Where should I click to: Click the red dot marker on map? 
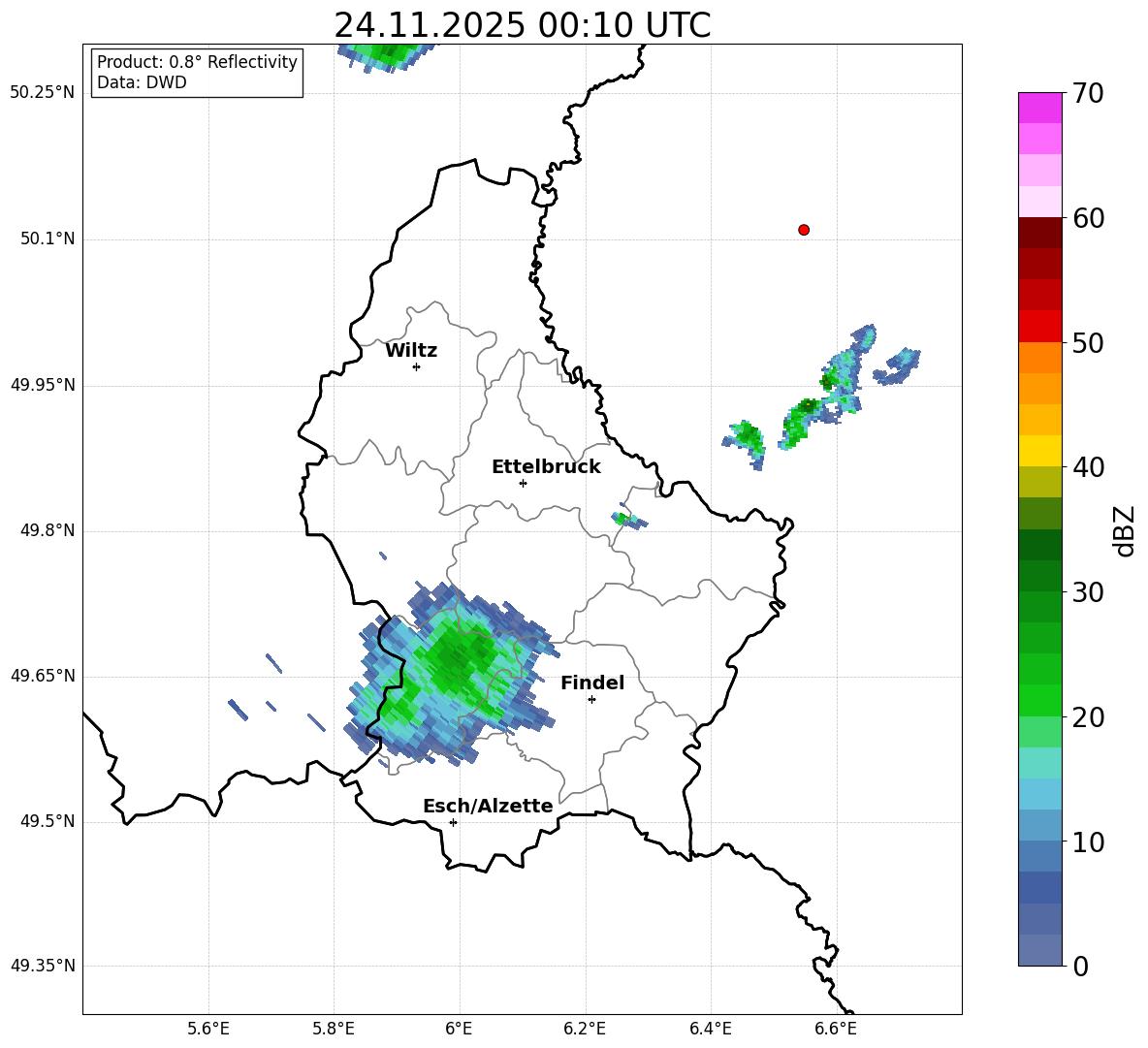804,230
